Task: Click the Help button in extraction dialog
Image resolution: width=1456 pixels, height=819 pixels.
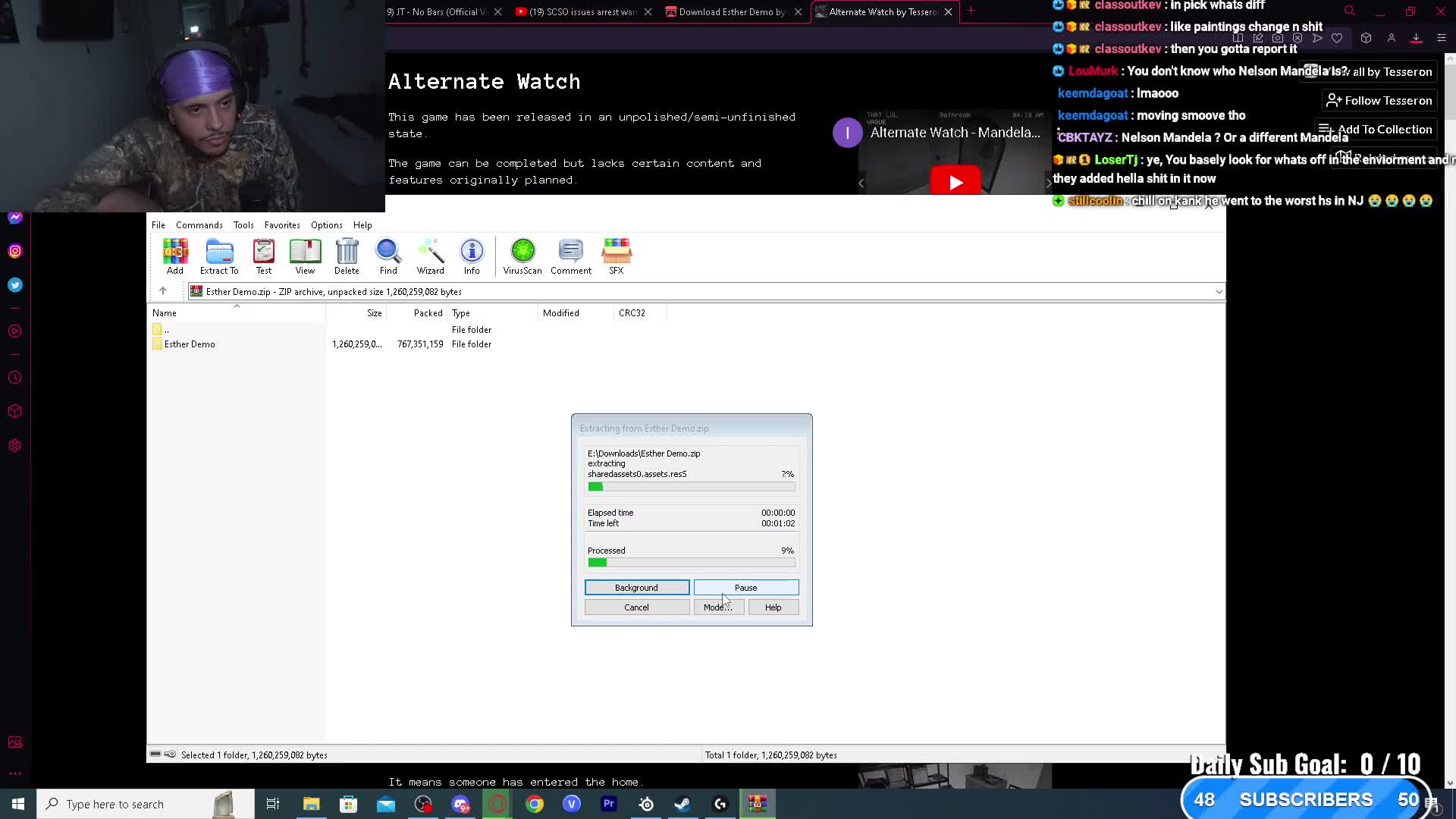Action: pyautogui.click(x=773, y=607)
